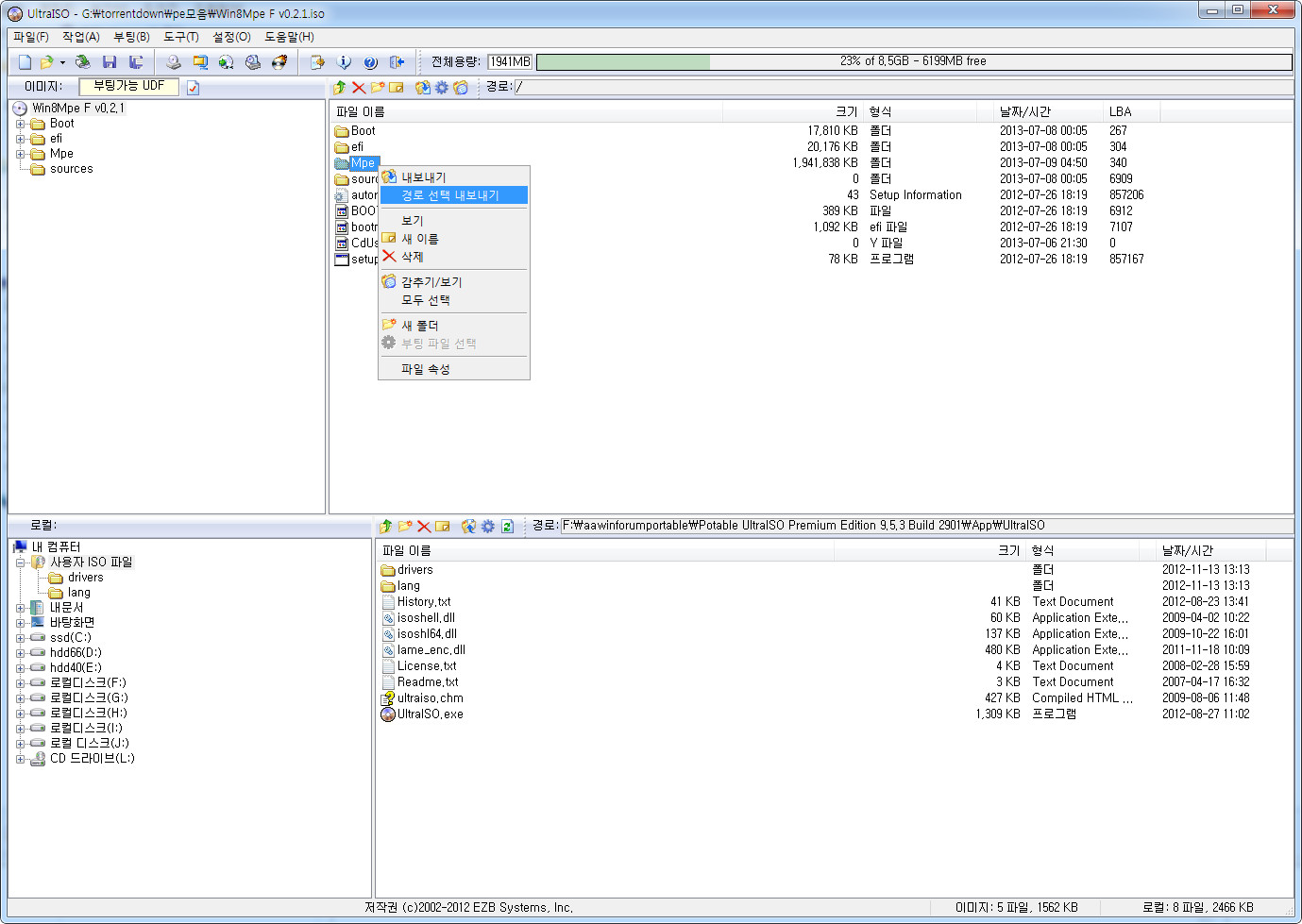
Task: Click green Refresh icon in local toolbar
Action: click(507, 527)
